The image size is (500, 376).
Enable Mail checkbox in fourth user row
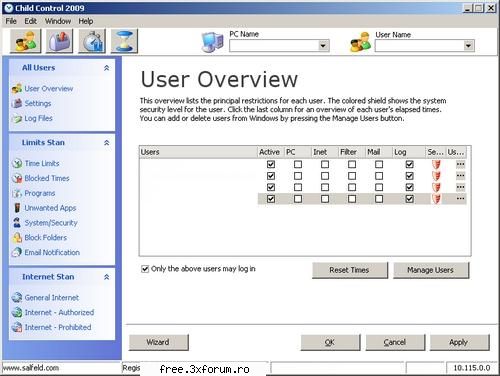(x=379, y=199)
